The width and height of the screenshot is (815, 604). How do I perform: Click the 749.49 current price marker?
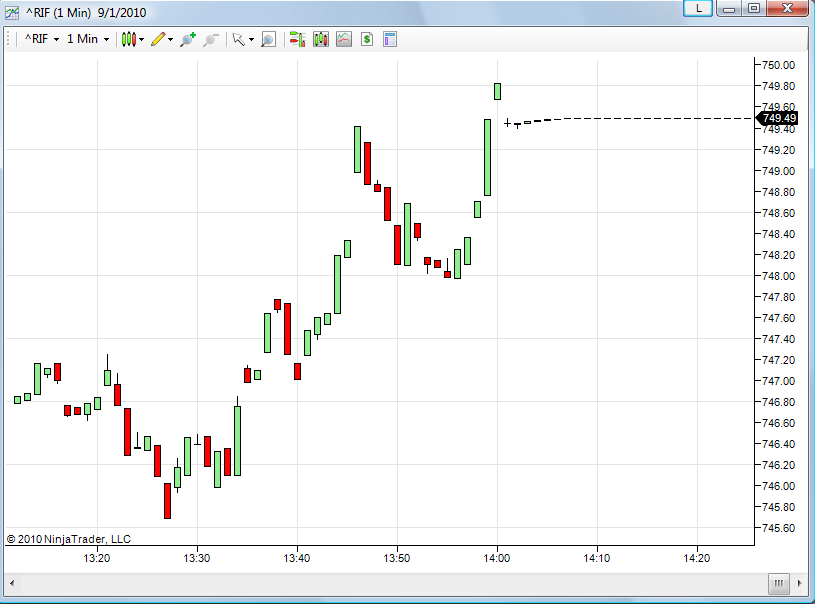tap(777, 119)
